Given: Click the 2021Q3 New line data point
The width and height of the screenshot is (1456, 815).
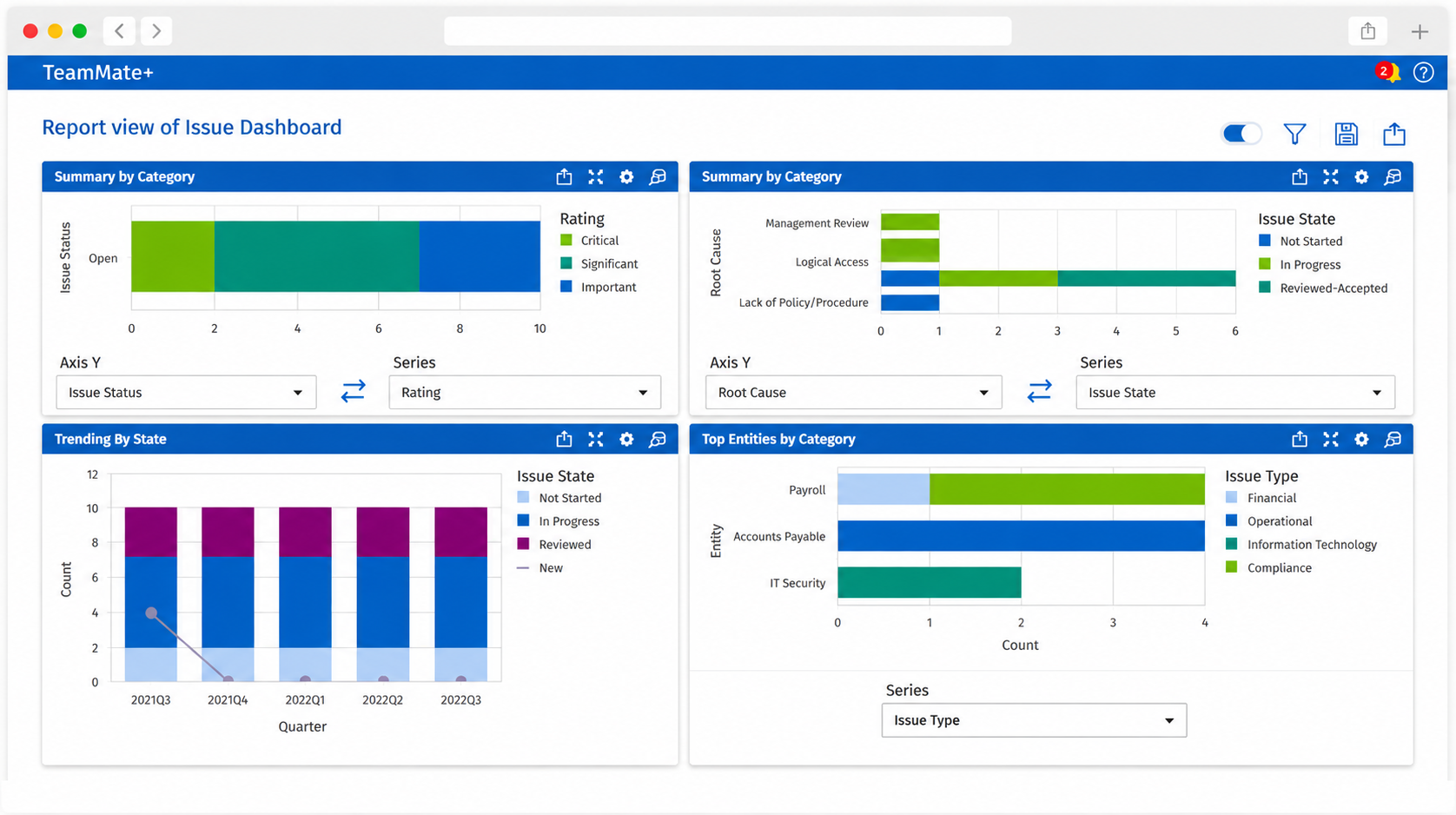Looking at the screenshot, I should pyautogui.click(x=152, y=613).
